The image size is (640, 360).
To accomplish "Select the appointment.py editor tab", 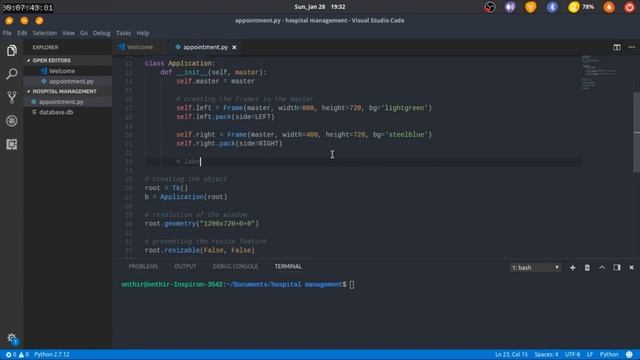I will pyautogui.click(x=205, y=47).
